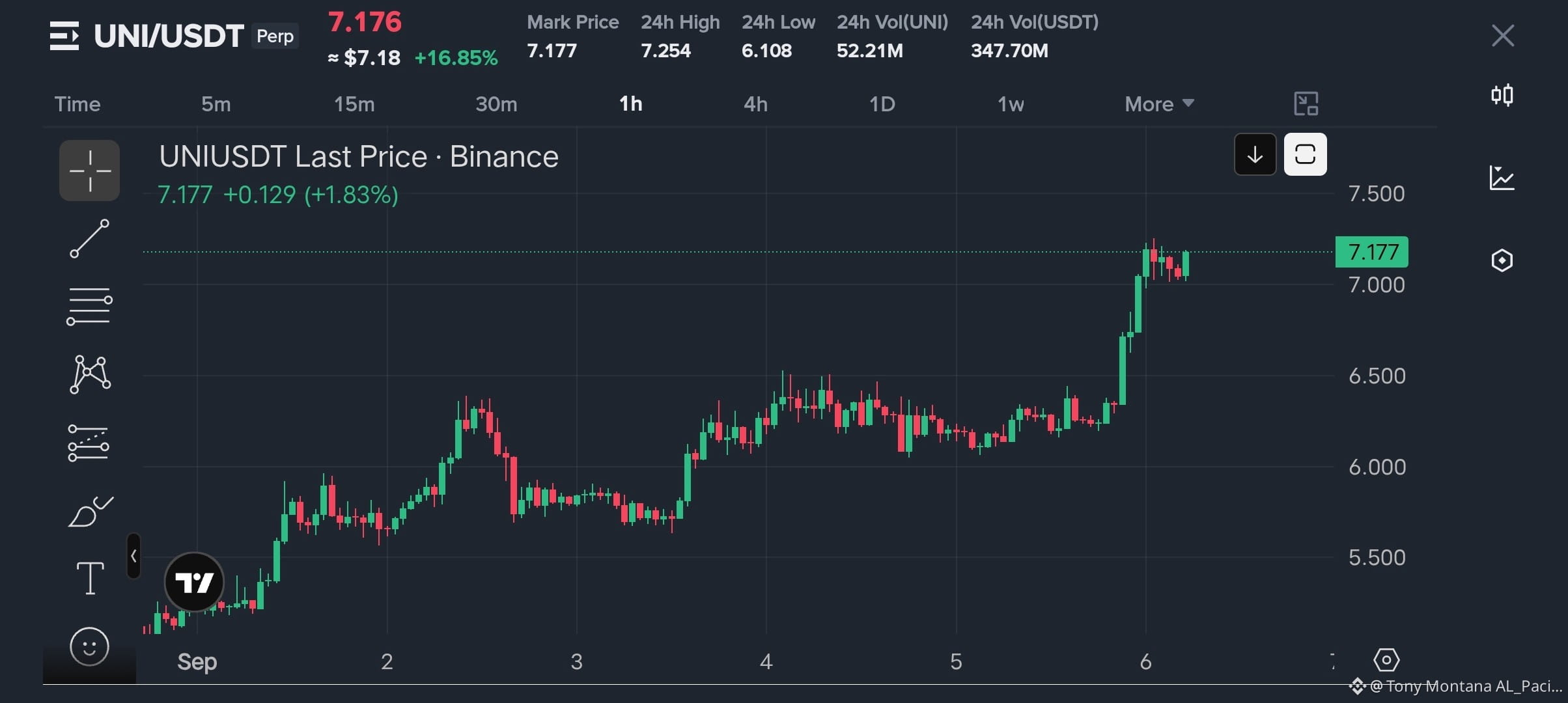Open the indicators line chart icon
Screen dimensions: 1568x703
coord(1502,178)
